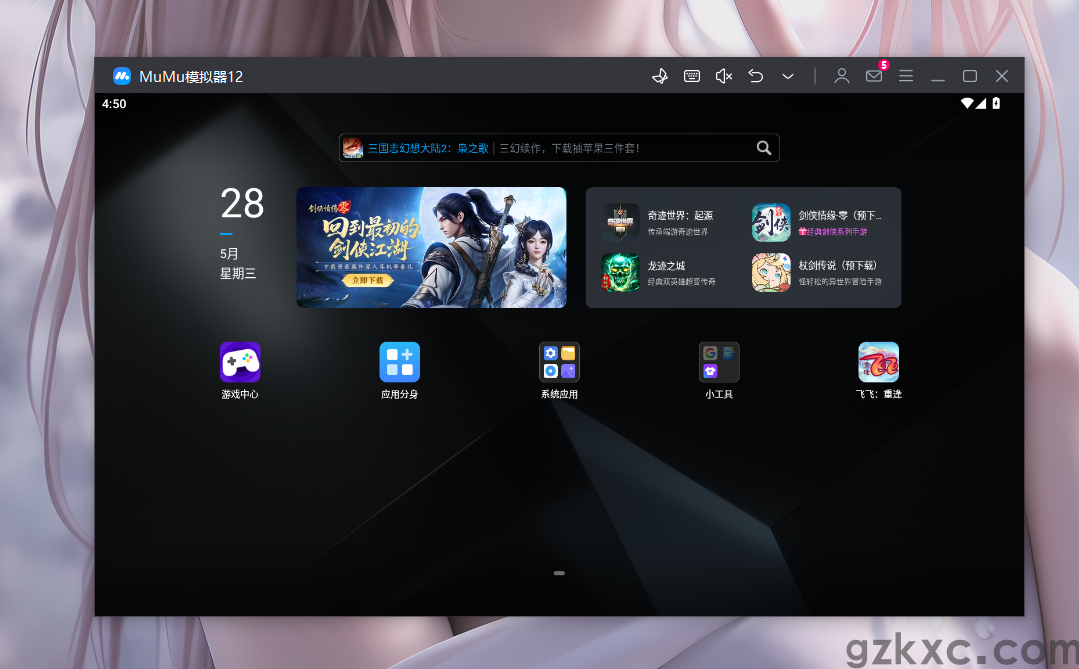
Task: Click inside the search bar field
Action: (x=559, y=147)
